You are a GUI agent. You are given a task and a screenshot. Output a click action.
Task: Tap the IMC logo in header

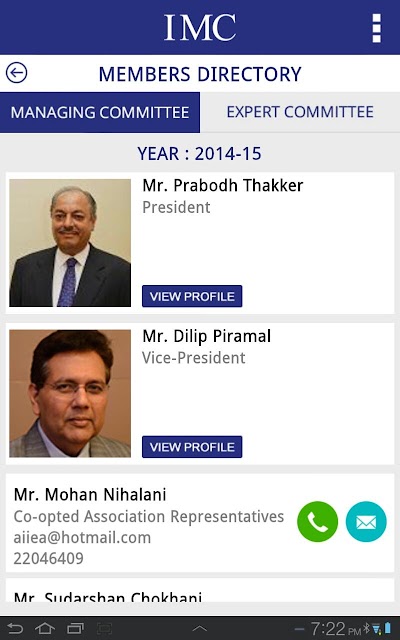pyautogui.click(x=200, y=27)
